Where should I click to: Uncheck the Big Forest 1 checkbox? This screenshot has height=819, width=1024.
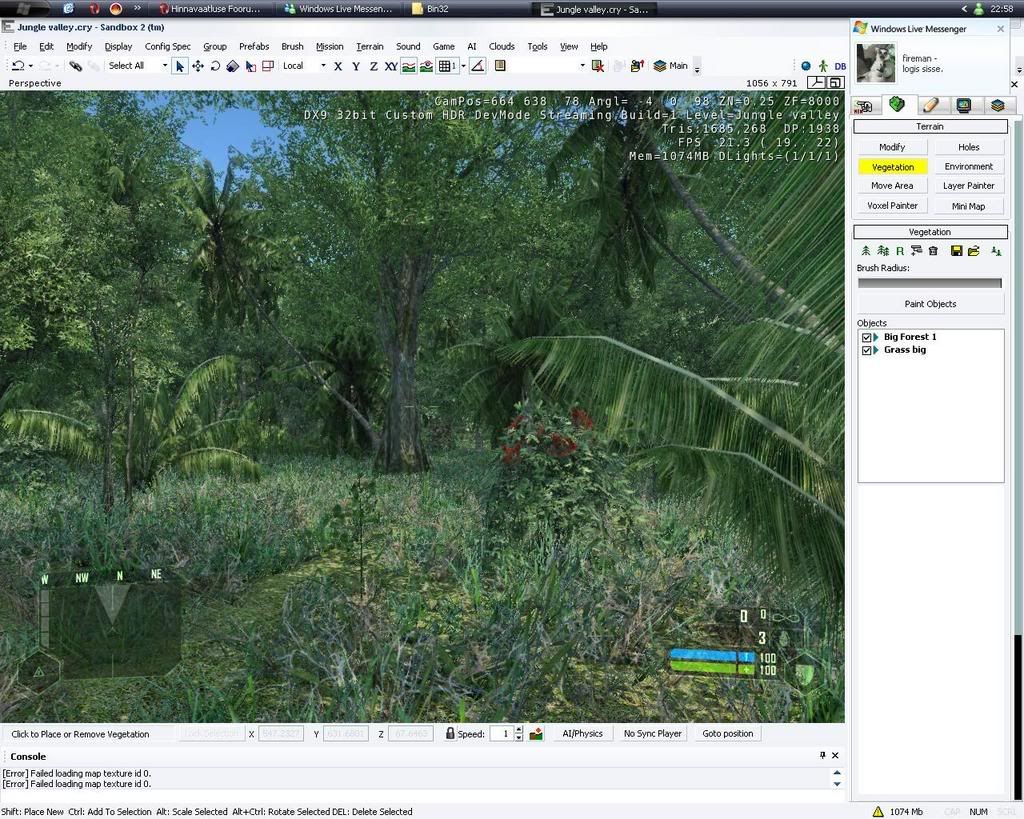coord(867,338)
